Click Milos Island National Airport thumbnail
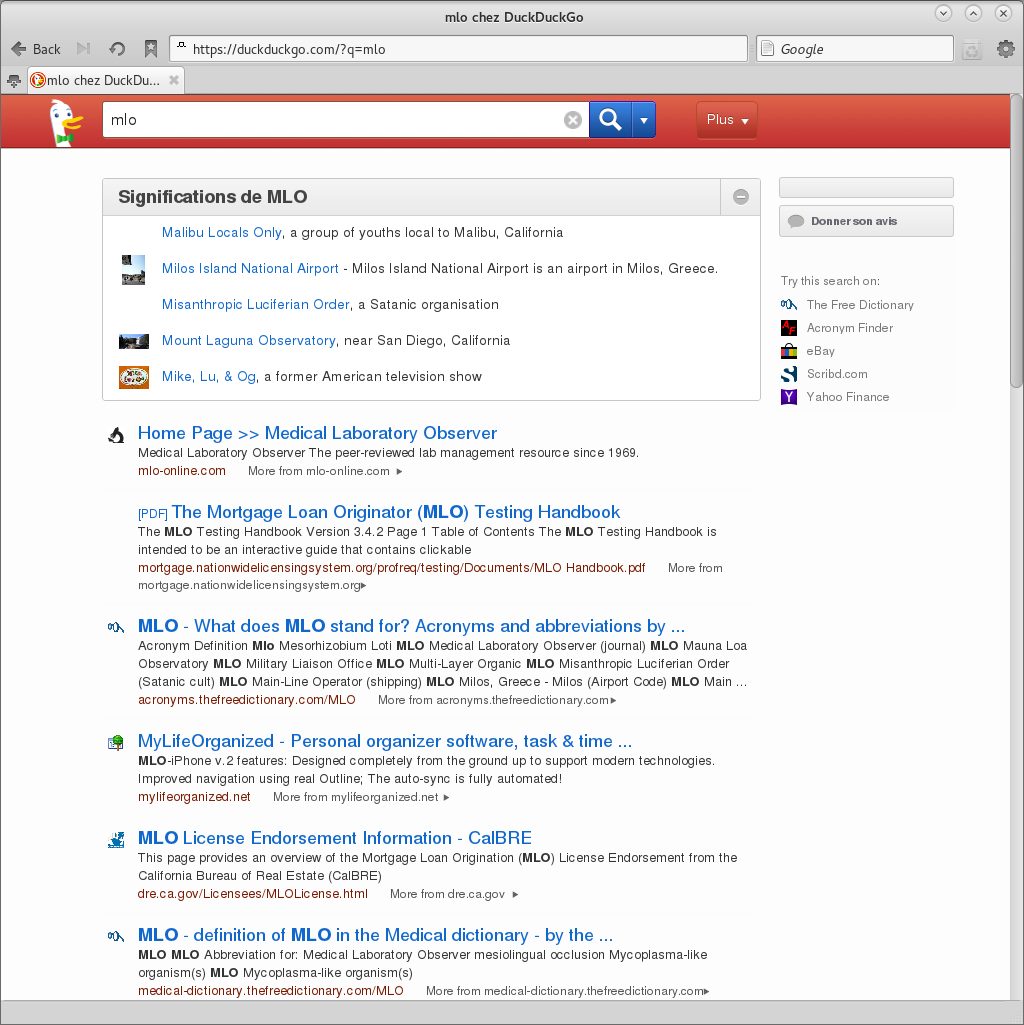 pyautogui.click(x=133, y=269)
